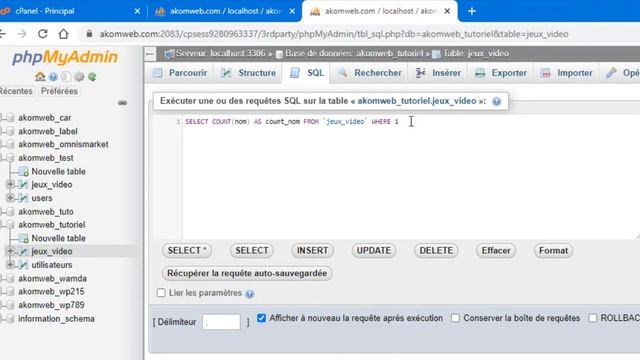Click Nouvelle table icon under akomweb_tutoriel
Image resolution: width=640 pixels, height=360 pixels.
(x=24, y=238)
